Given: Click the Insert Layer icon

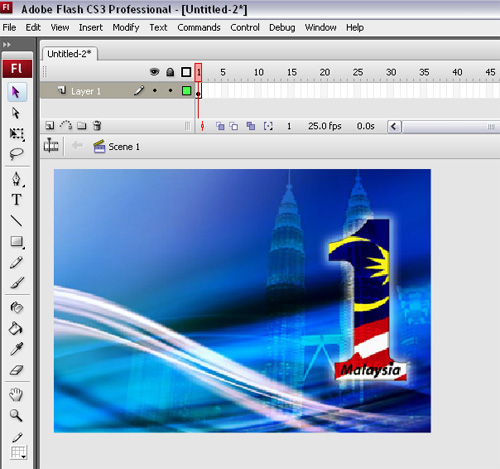Looking at the screenshot, I should tap(50, 126).
